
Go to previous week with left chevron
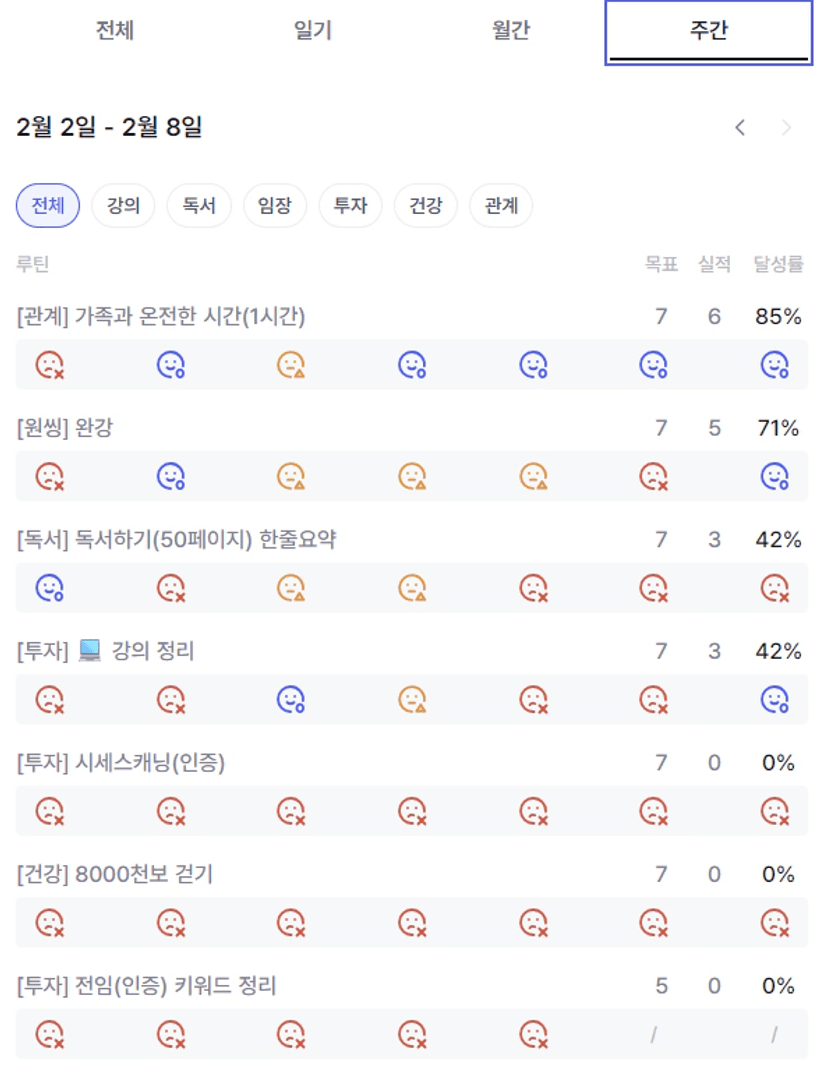point(740,128)
